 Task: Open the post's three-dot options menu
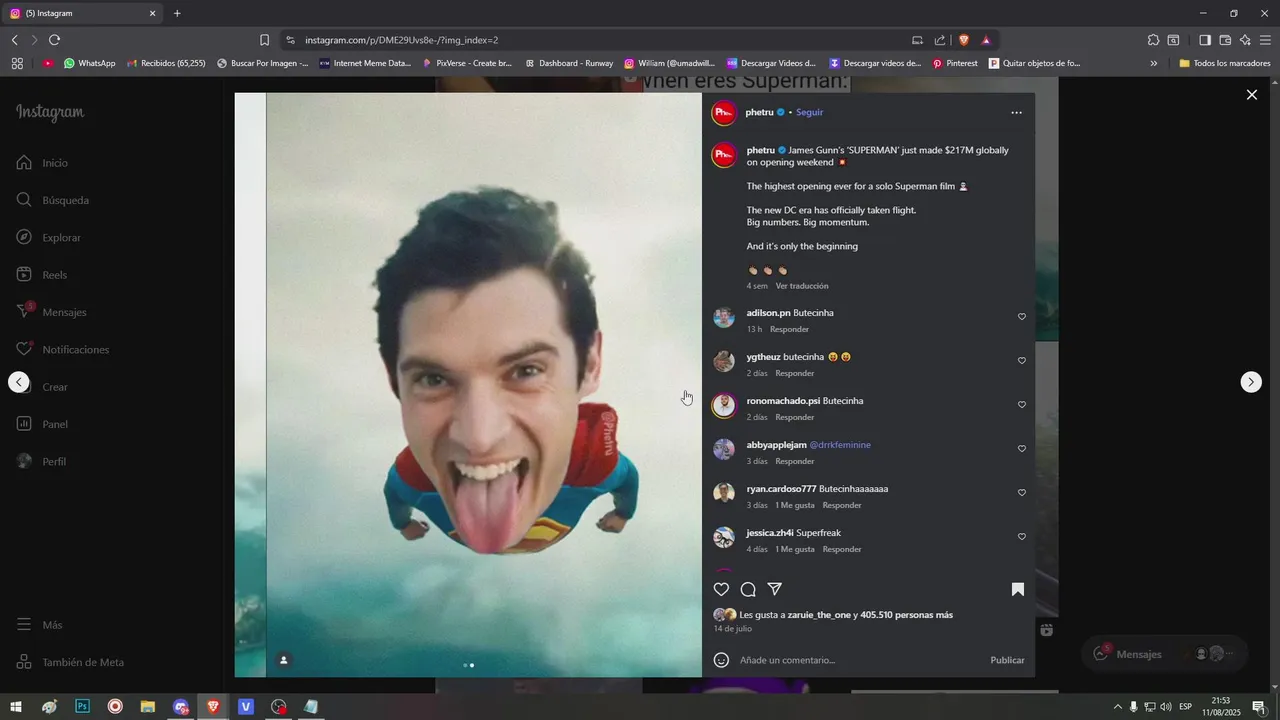point(1016,113)
